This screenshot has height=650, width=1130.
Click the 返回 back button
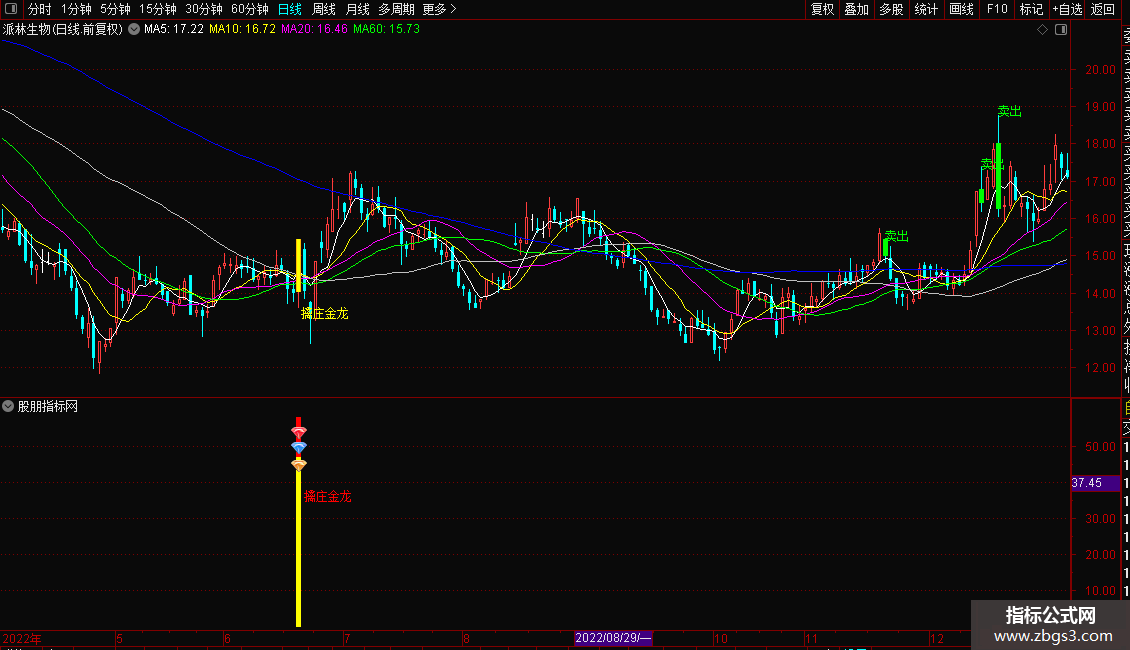1103,9
